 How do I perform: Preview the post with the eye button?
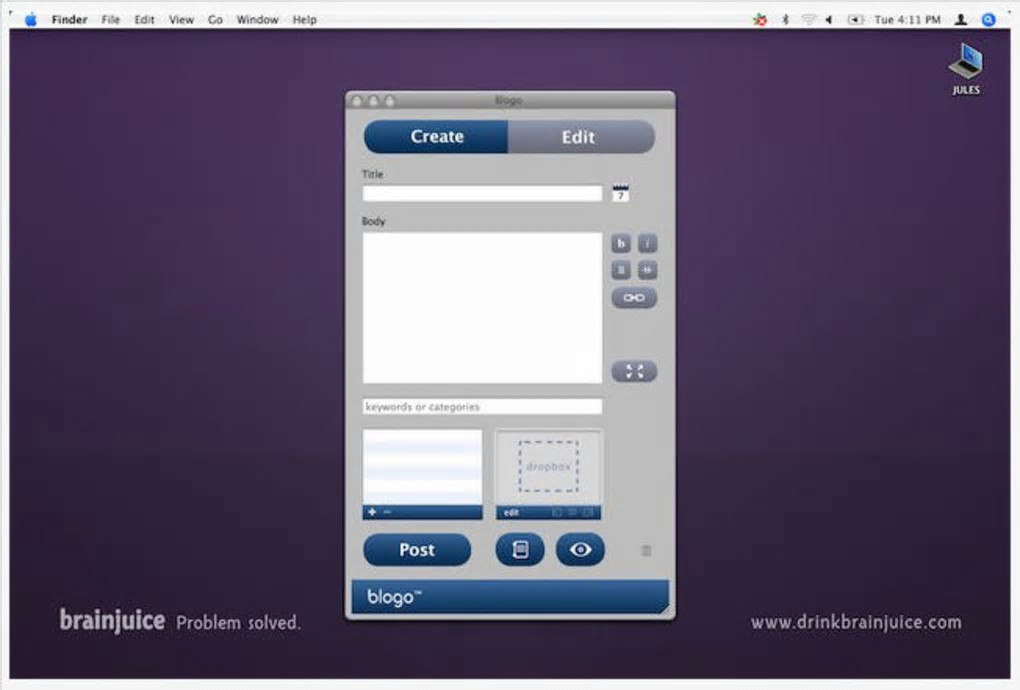pos(580,550)
